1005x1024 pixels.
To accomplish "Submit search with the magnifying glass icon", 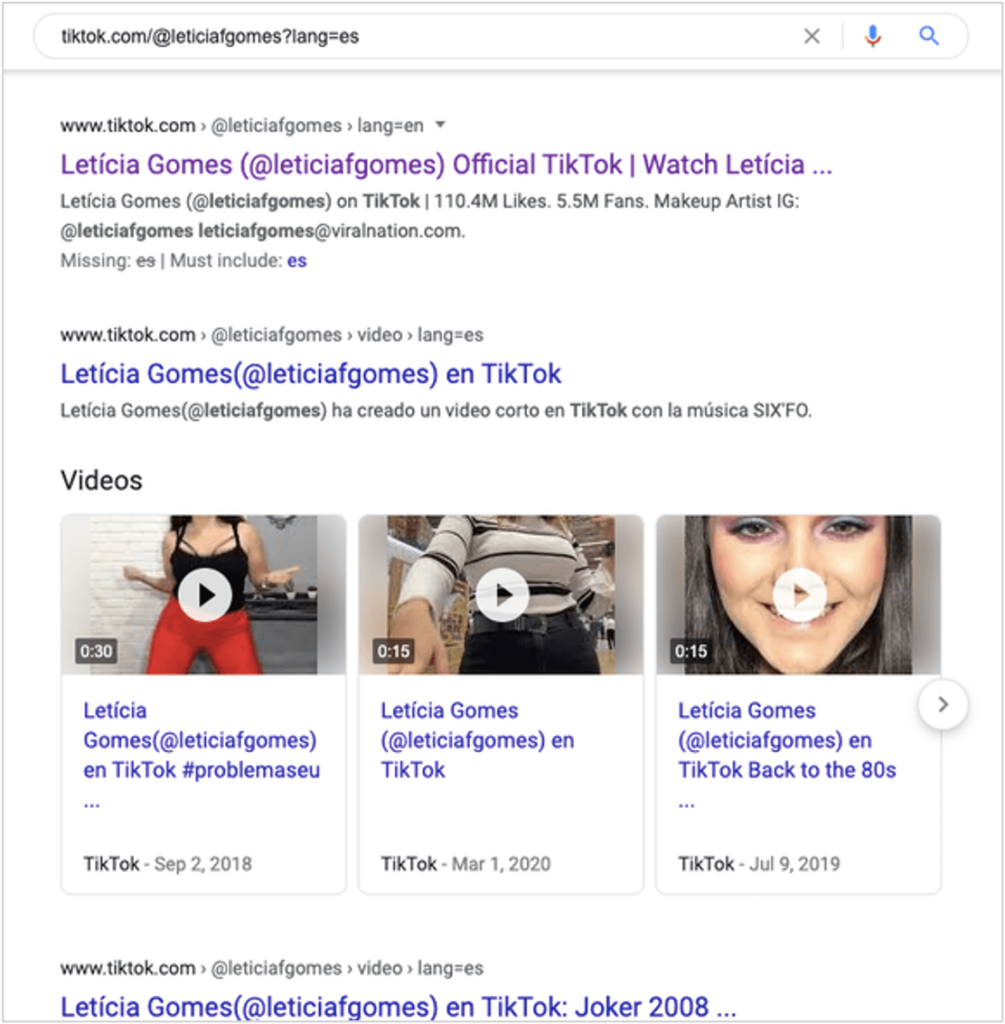I will coord(929,36).
